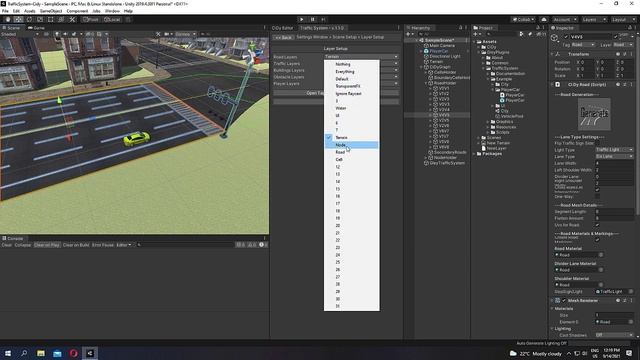Viewport: 640px width, 360px height.
Task: Collapse the RoadHolder object in Hierarchy
Action: point(426,83)
